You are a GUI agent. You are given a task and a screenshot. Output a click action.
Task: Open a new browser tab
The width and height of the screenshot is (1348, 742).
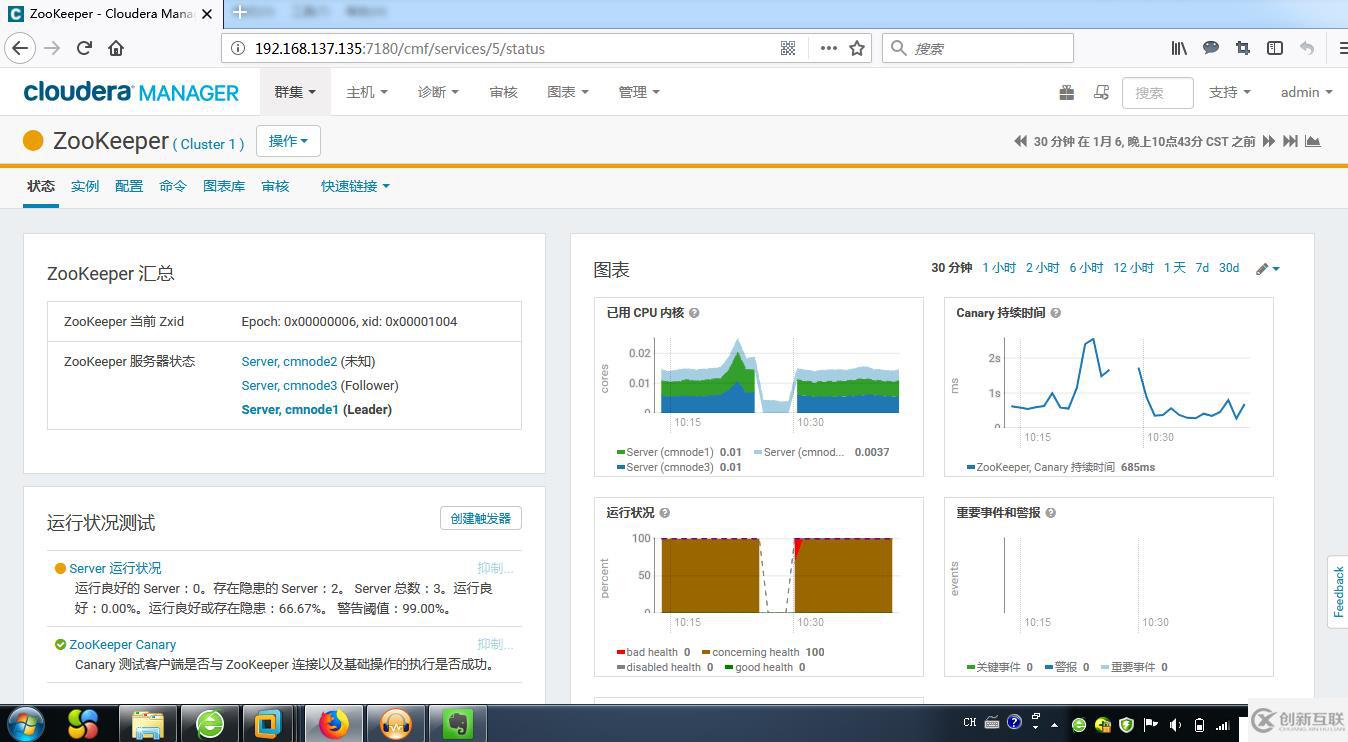pyautogui.click(x=239, y=12)
